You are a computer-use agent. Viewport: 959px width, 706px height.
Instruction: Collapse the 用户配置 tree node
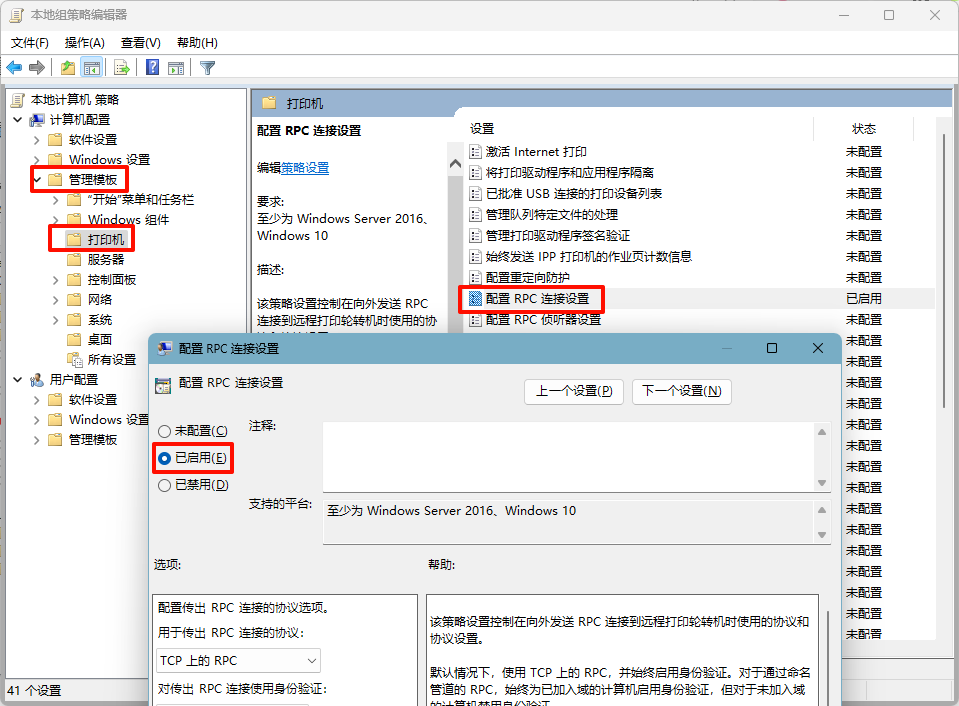point(18,380)
